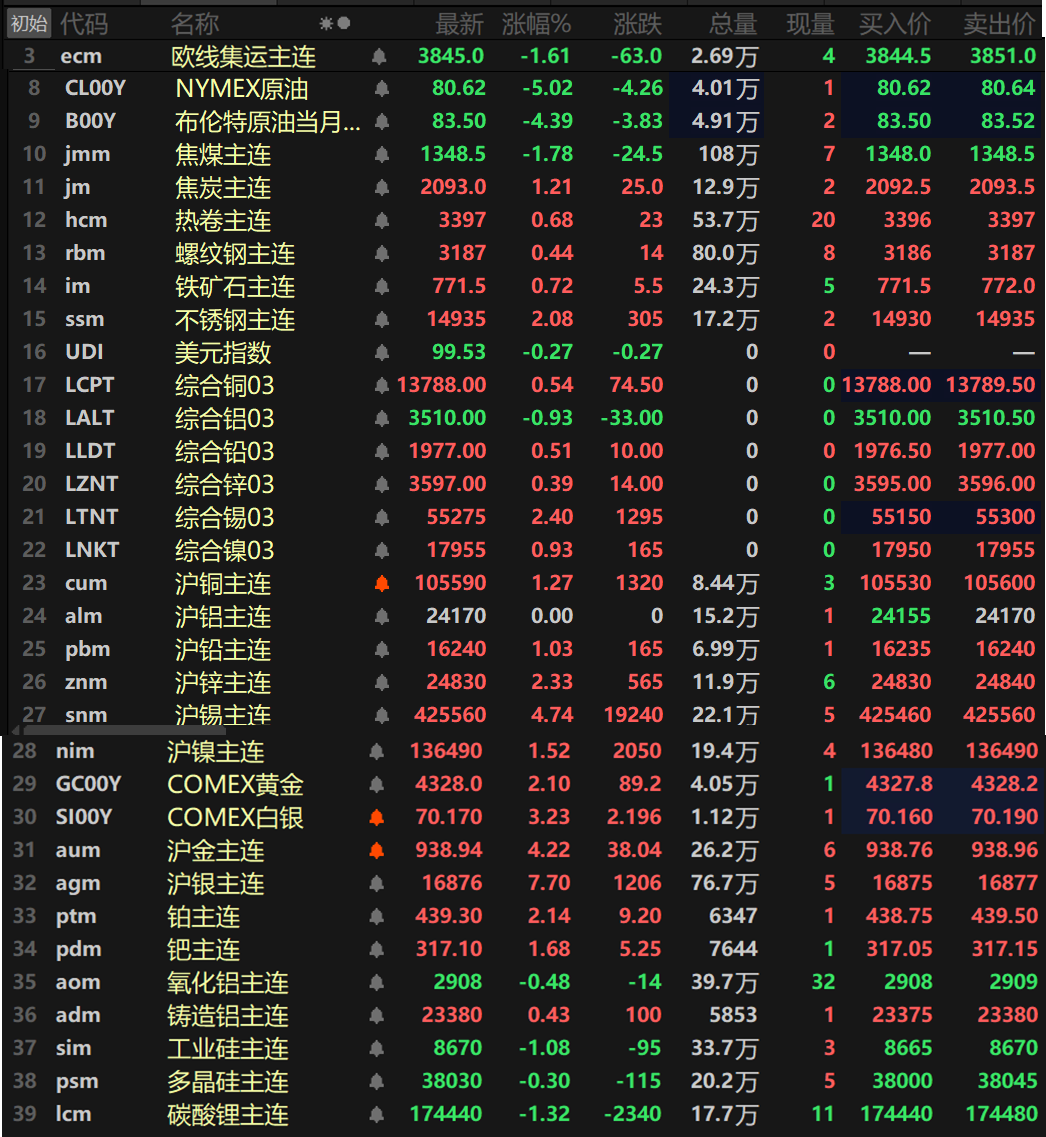Click the bell icon for COMEX黄金

pyautogui.click(x=376, y=785)
